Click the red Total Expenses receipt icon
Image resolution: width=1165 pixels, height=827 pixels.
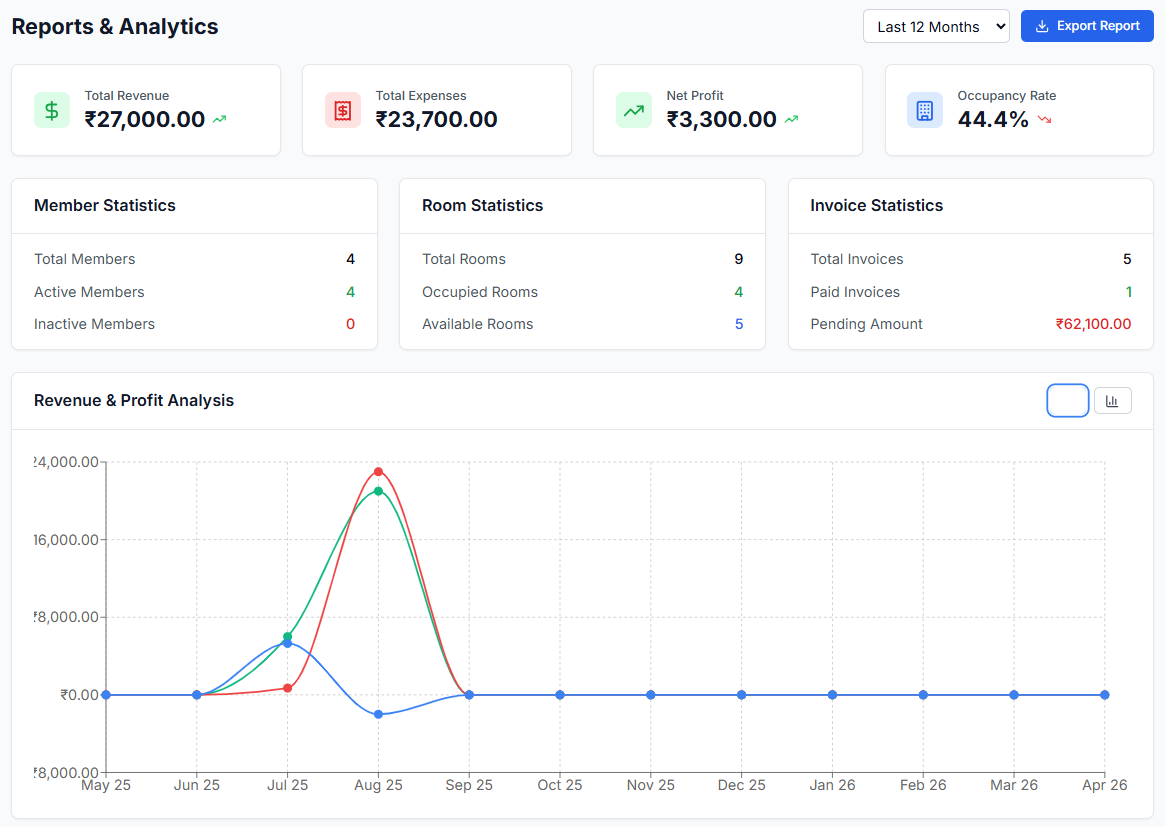click(x=343, y=111)
